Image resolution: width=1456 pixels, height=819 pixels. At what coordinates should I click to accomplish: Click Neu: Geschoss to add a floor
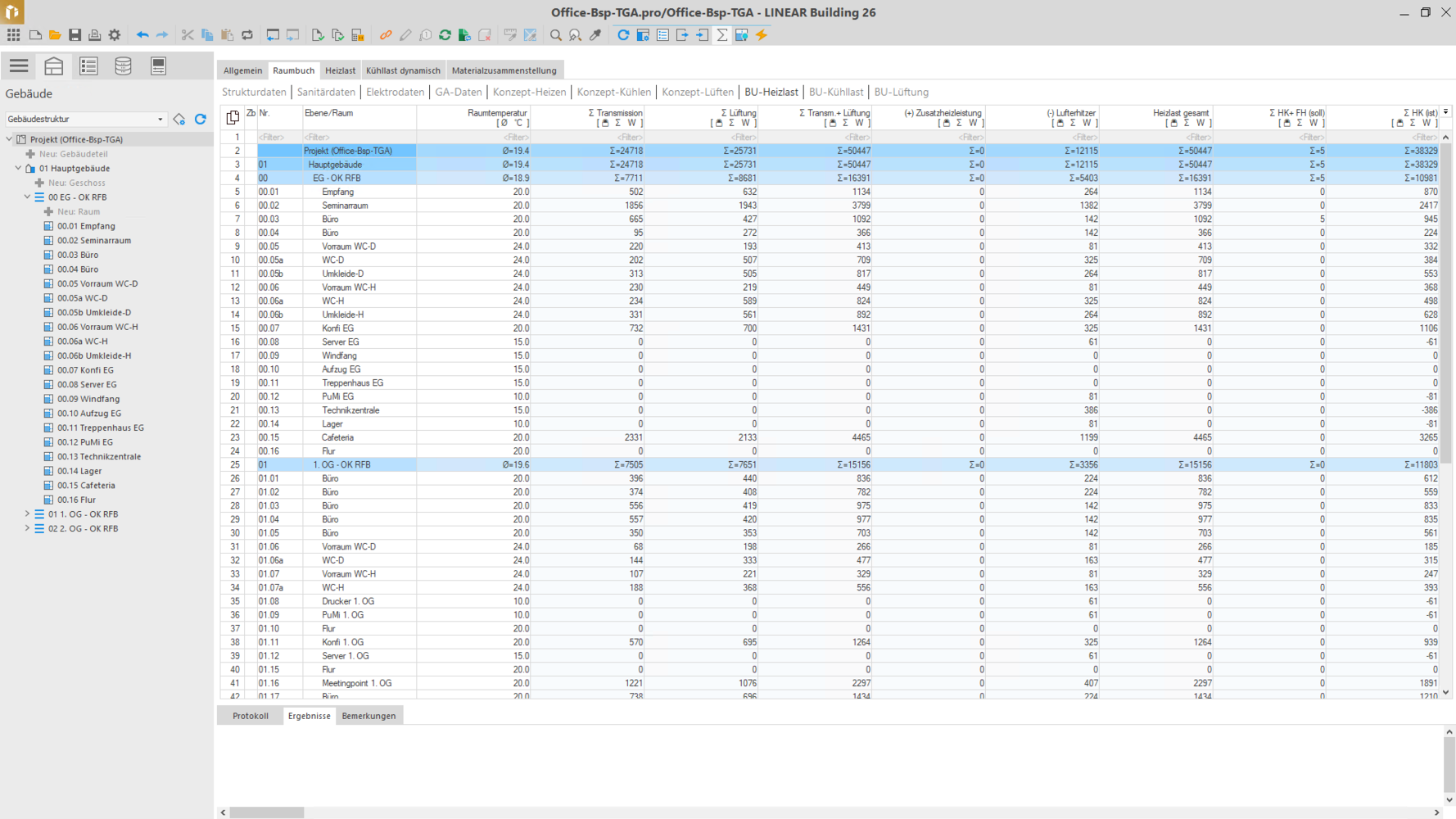tap(76, 183)
